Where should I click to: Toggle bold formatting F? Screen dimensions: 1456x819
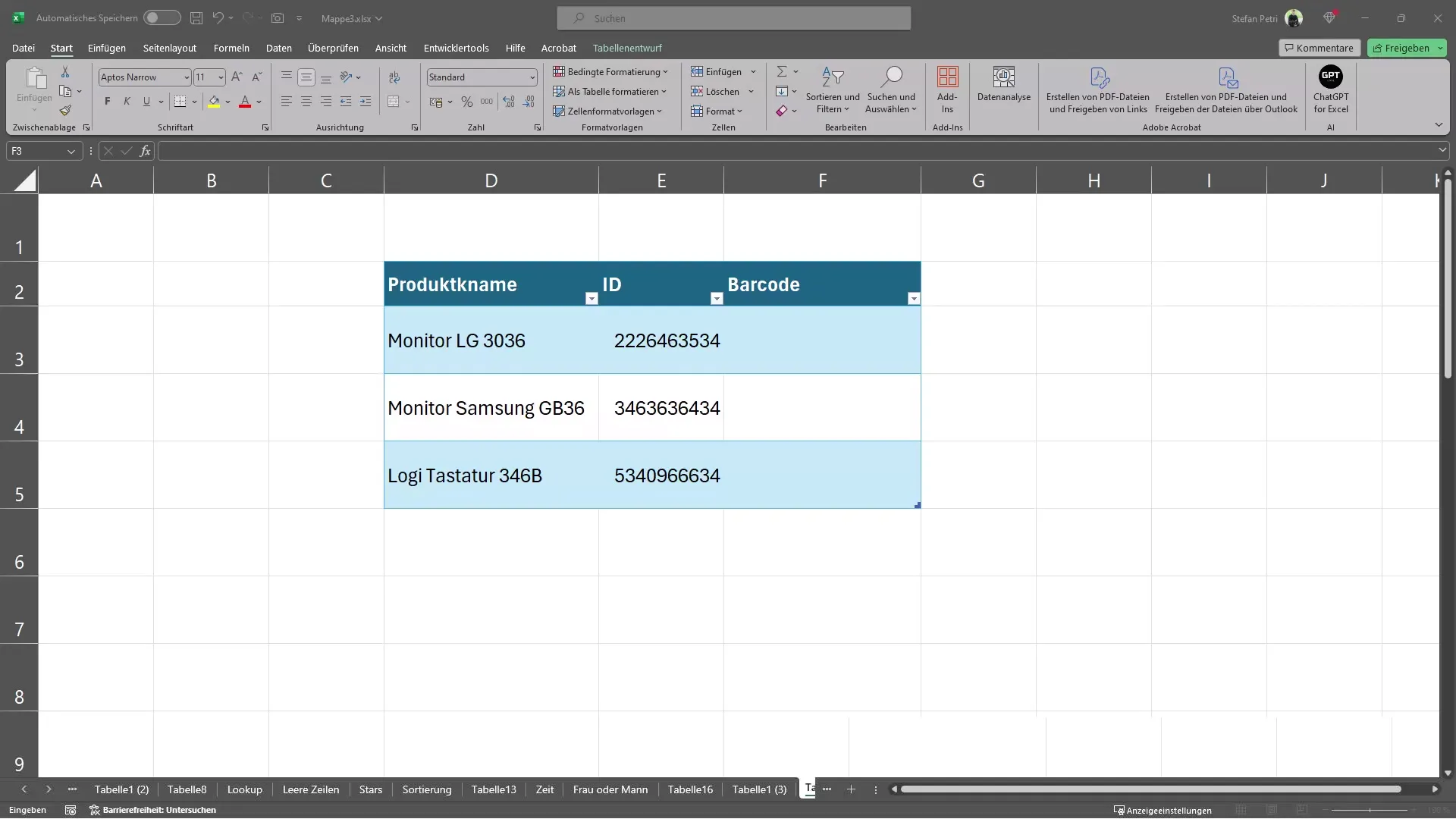(108, 102)
